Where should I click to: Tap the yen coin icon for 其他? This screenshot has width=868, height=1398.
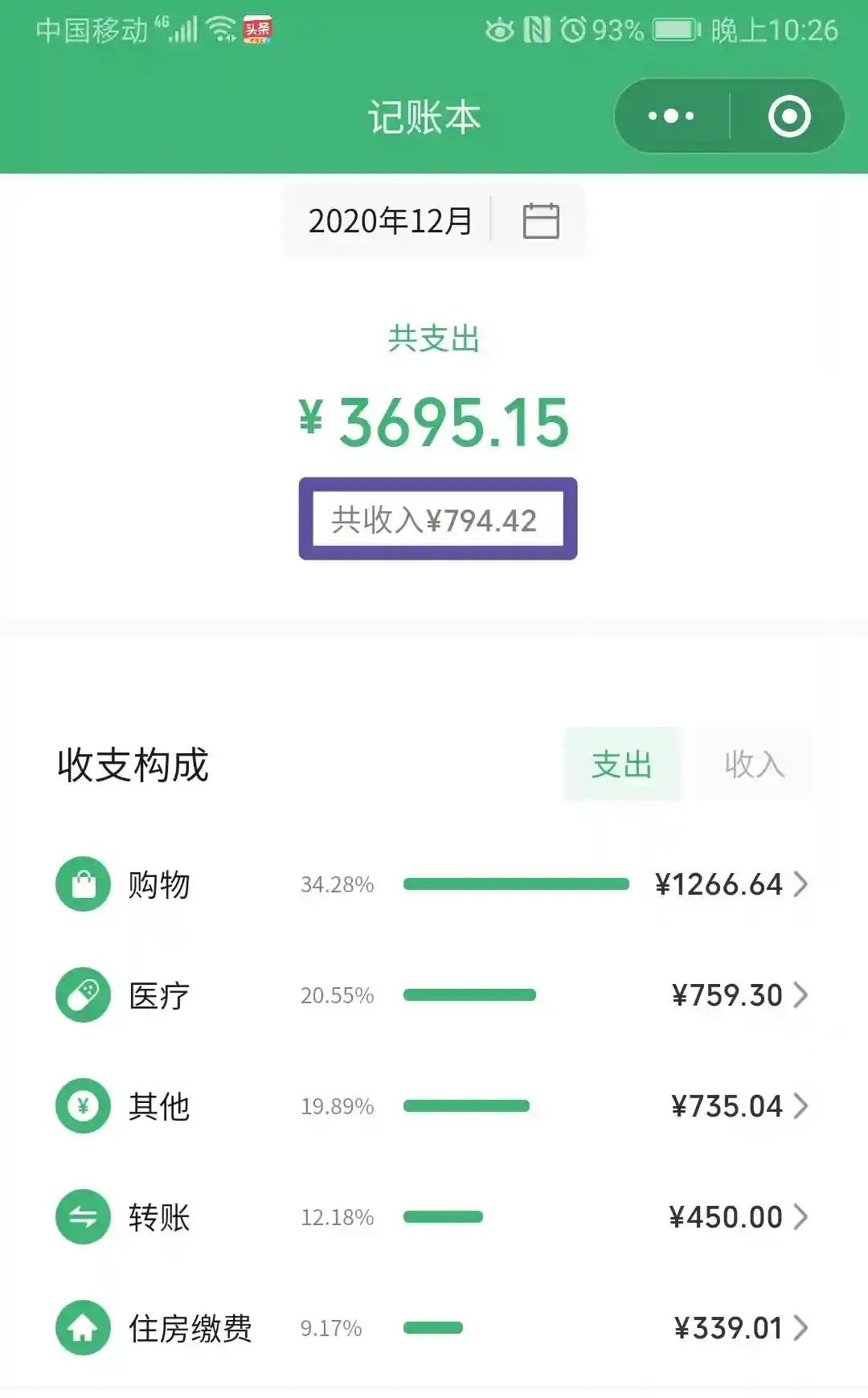click(x=83, y=1106)
